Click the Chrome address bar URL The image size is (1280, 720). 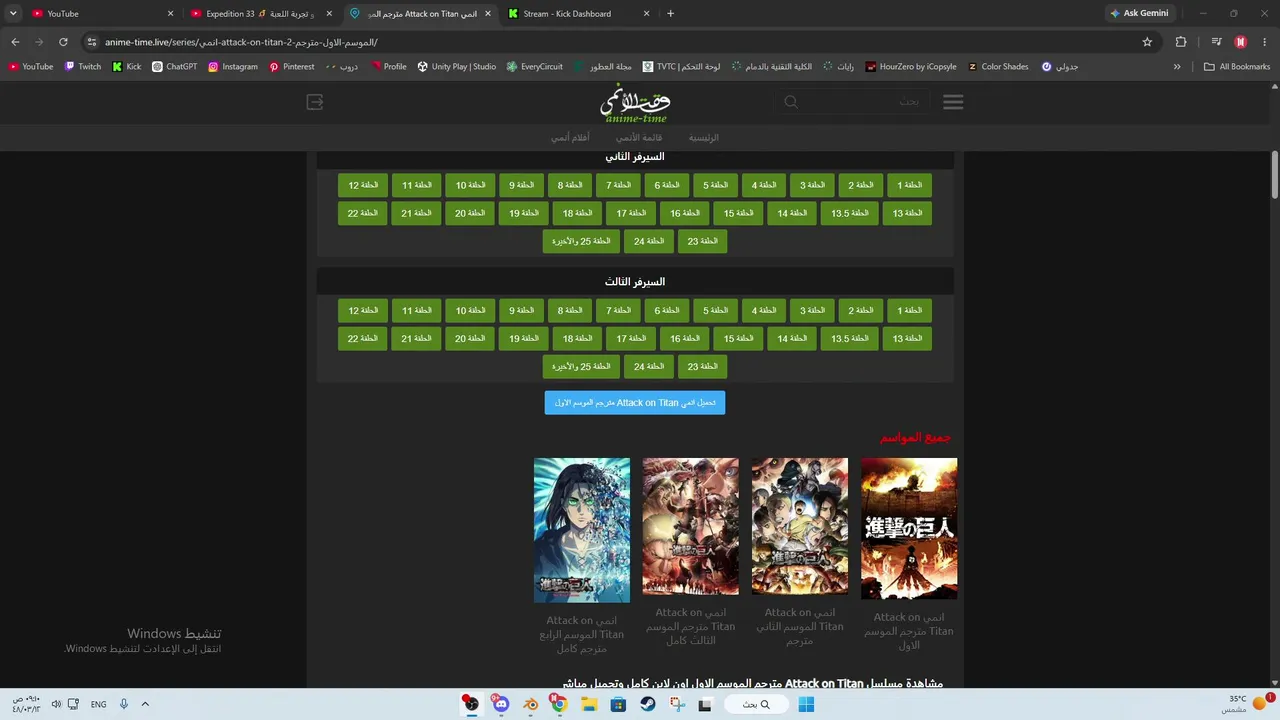pyautogui.click(x=241, y=42)
